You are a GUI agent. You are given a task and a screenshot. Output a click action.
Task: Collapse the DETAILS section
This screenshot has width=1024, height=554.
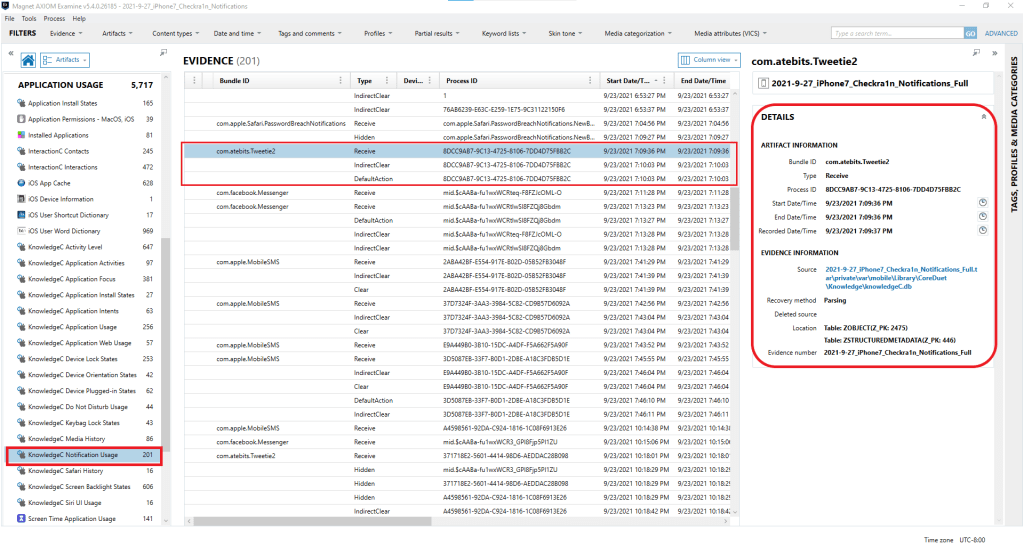click(x=983, y=117)
